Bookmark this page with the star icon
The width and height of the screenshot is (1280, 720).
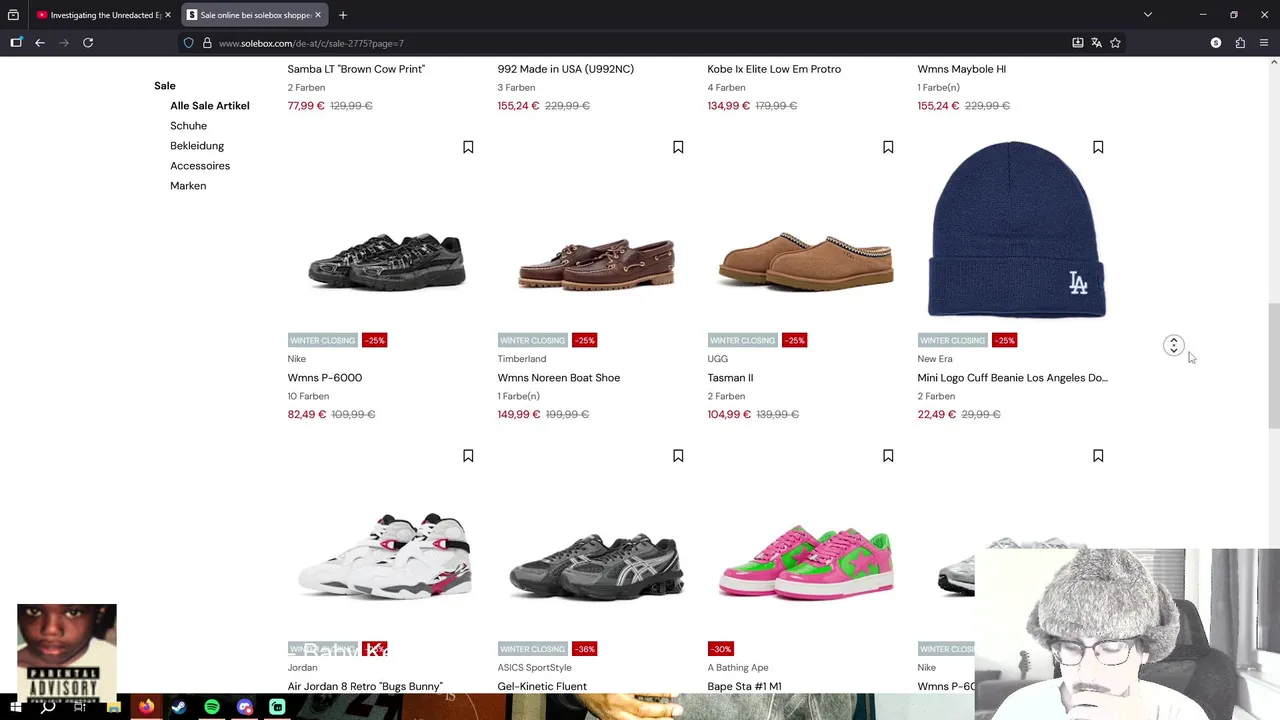1115,43
